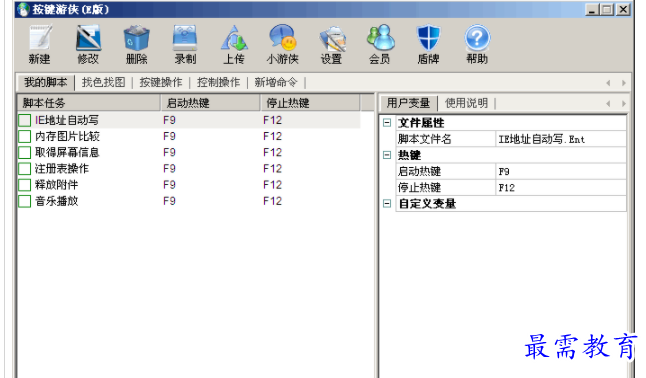Collapse the 热键 property group

[x=387, y=155]
